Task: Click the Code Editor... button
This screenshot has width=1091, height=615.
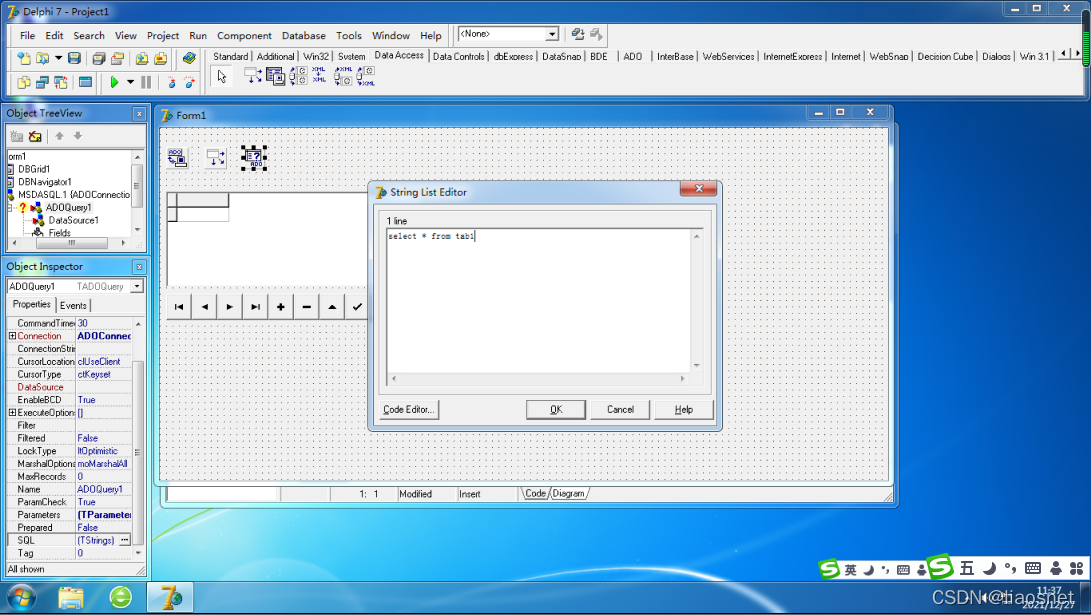Action: tap(409, 409)
